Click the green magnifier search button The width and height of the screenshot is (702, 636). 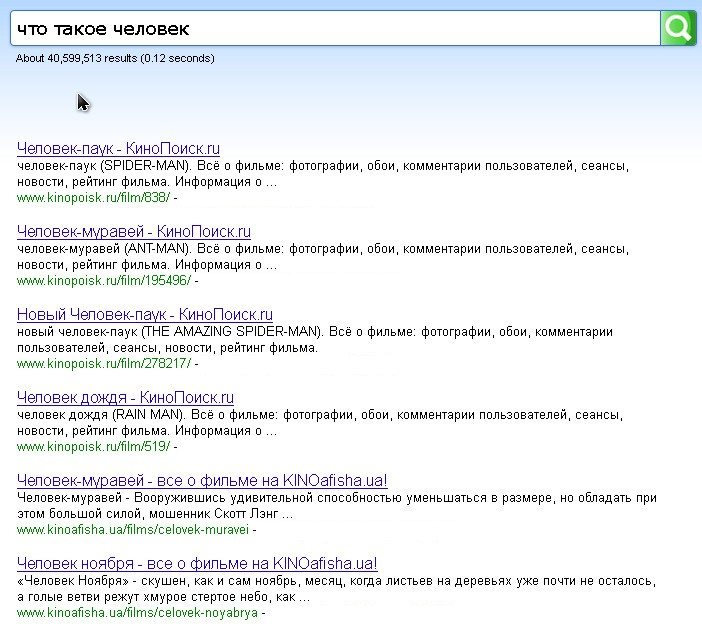678,28
